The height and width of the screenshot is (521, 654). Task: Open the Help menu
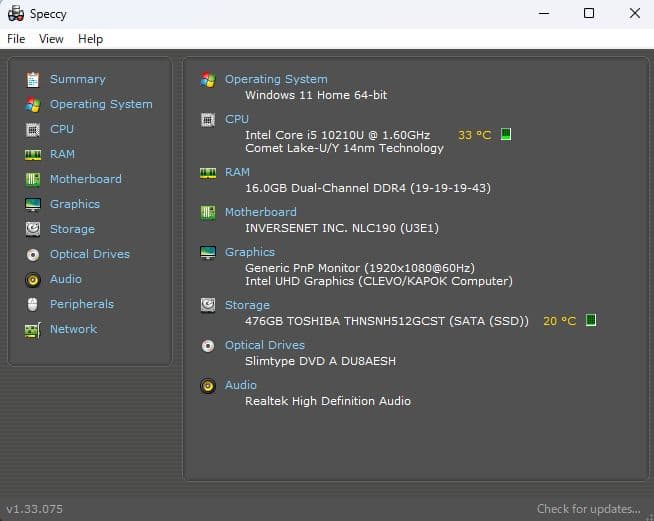(91, 39)
